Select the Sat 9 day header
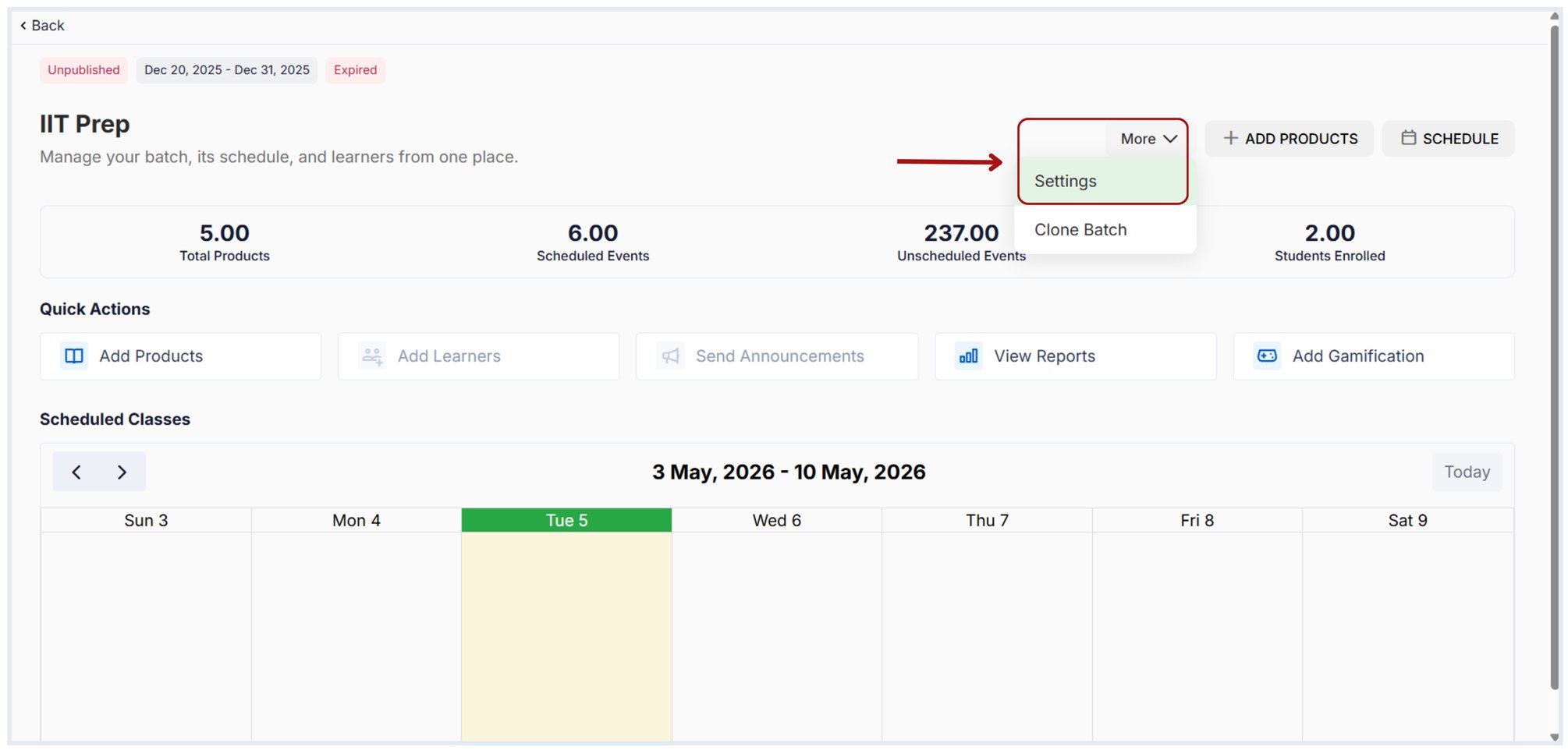1568x750 pixels. pos(1408,520)
